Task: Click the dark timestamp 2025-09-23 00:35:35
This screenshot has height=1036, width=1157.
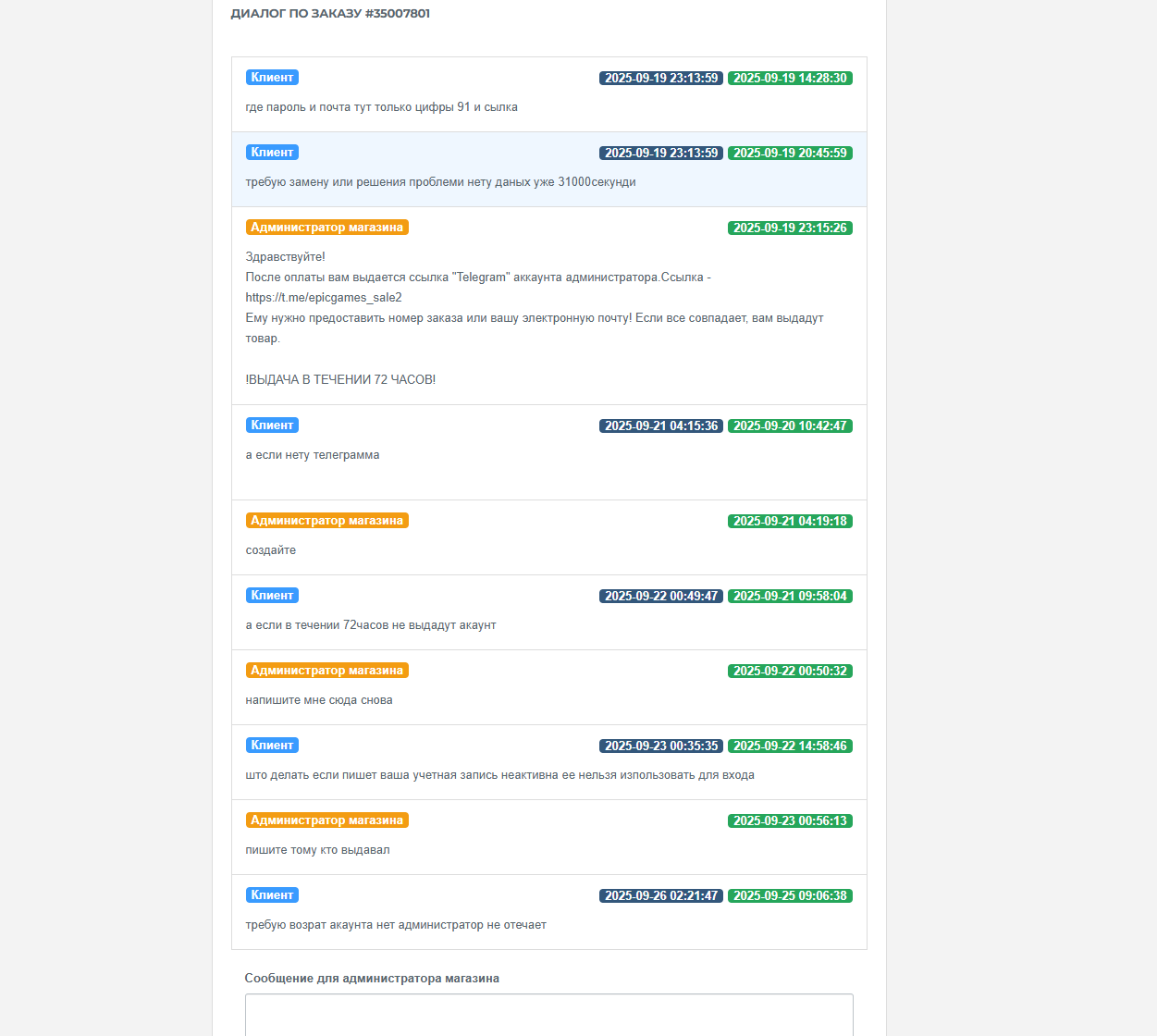Action: tap(661, 746)
